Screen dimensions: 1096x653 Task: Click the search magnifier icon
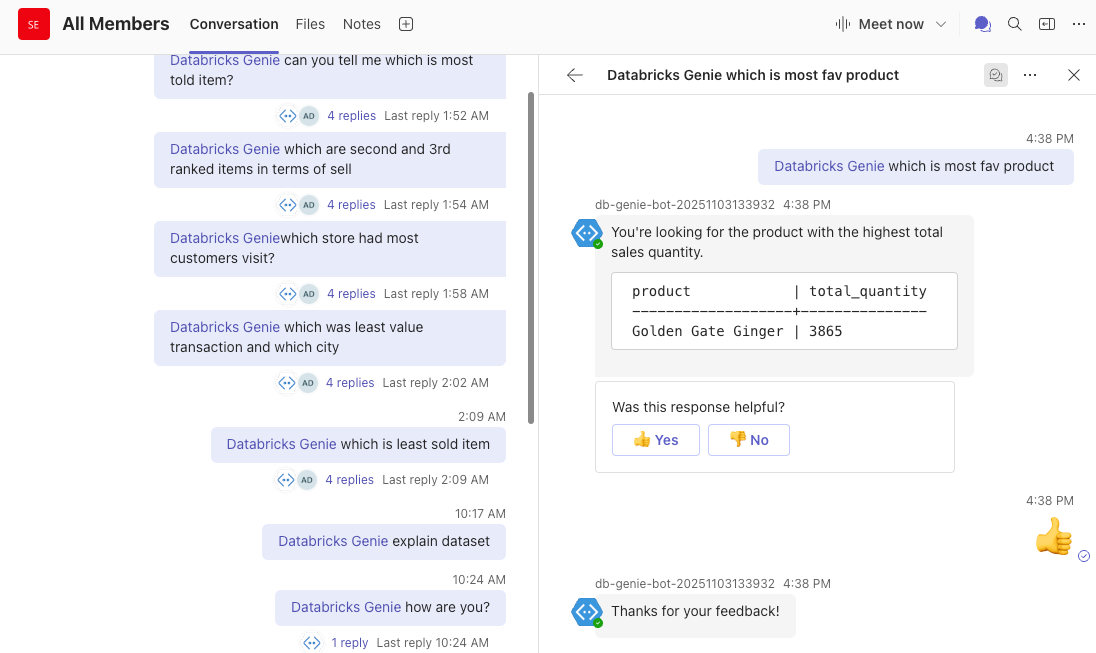(1015, 24)
